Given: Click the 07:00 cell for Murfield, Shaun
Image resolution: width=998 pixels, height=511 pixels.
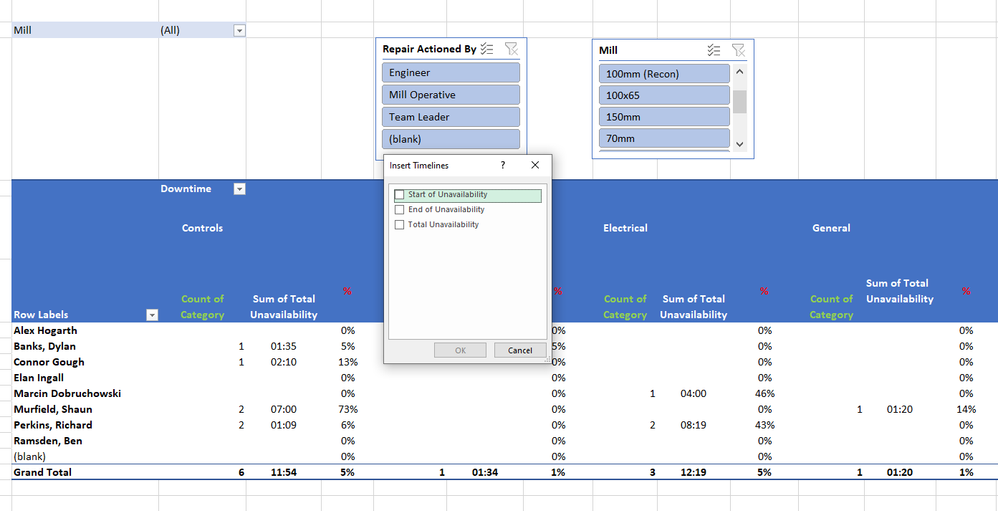Looking at the screenshot, I should coord(284,409).
